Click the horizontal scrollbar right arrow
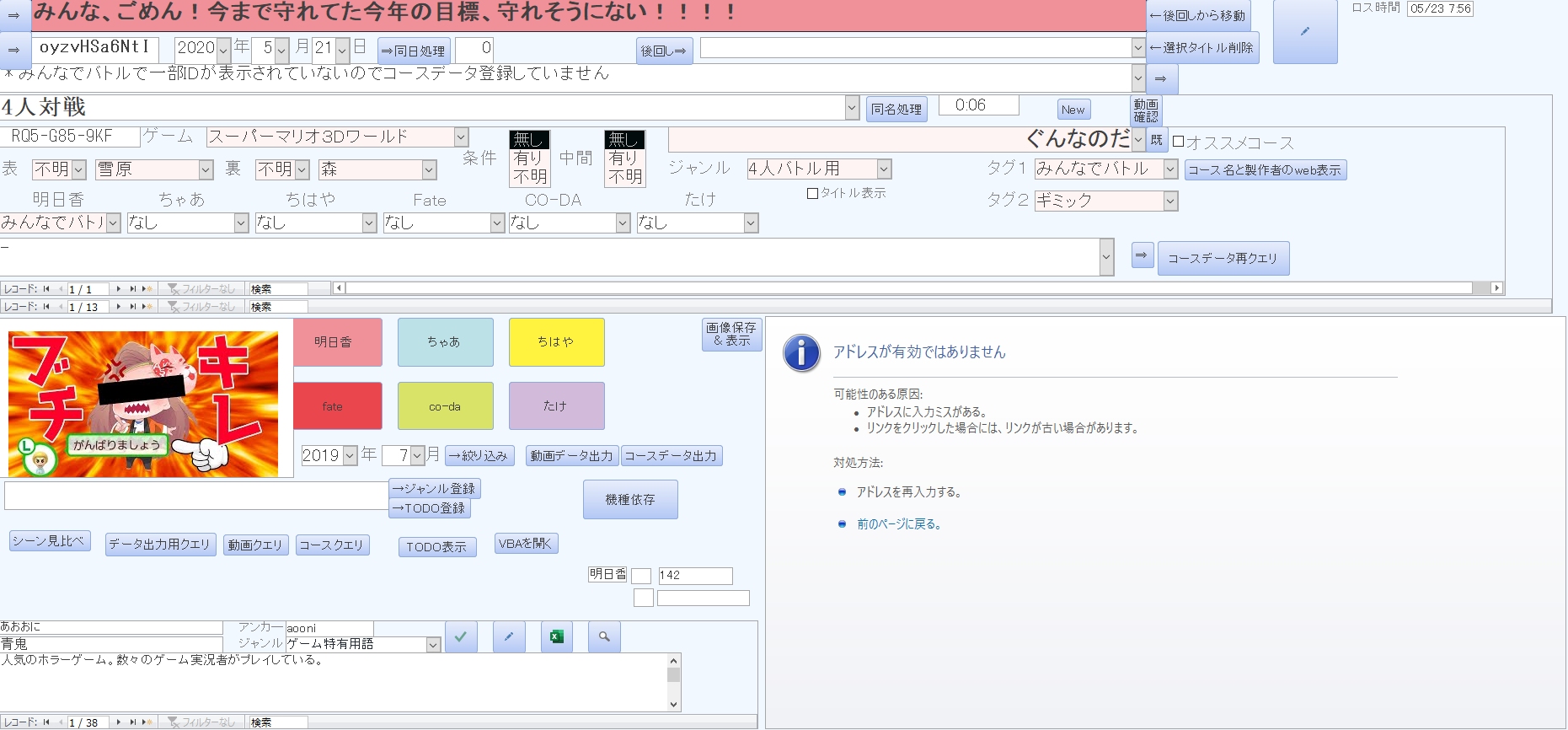 (1497, 288)
